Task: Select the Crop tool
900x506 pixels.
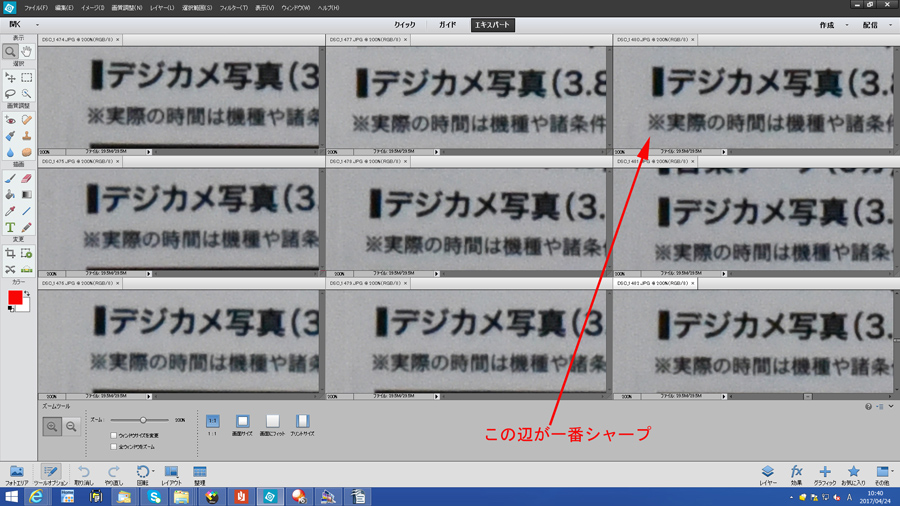Action: [x=10, y=254]
